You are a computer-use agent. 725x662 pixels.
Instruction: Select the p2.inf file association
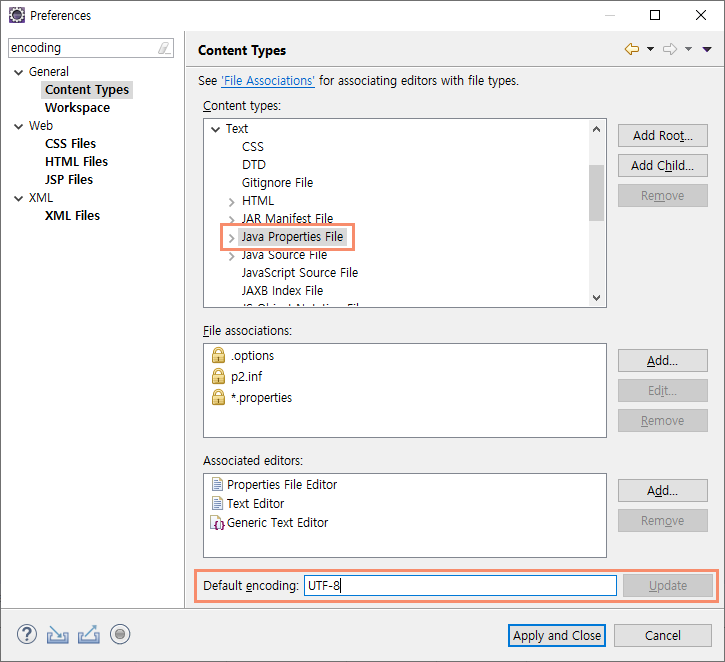[246, 376]
